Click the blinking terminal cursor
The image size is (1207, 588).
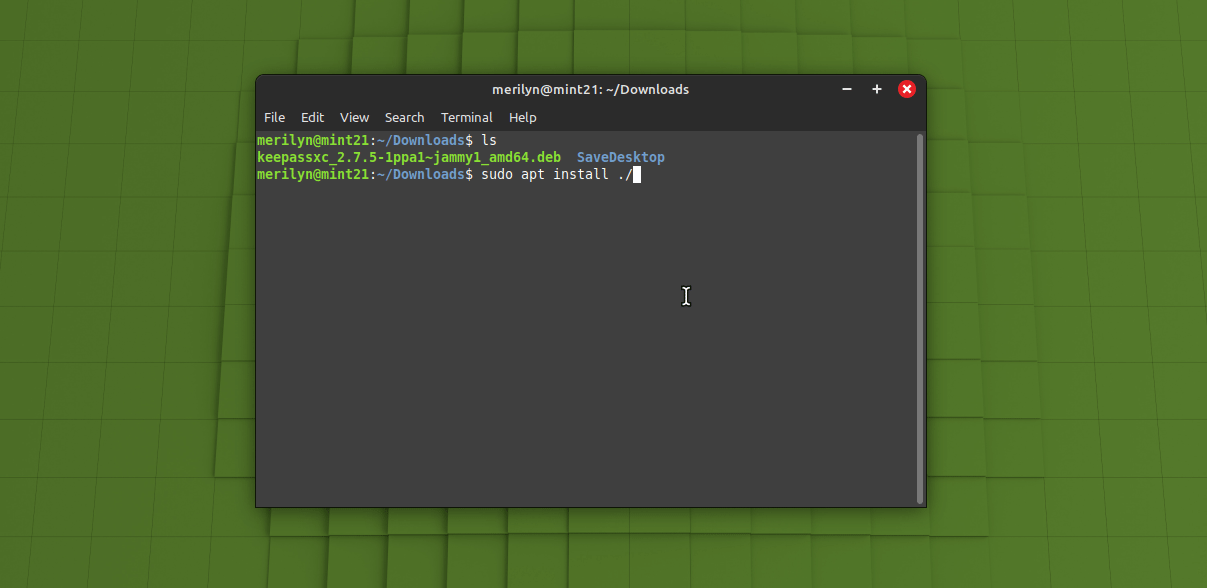637,174
